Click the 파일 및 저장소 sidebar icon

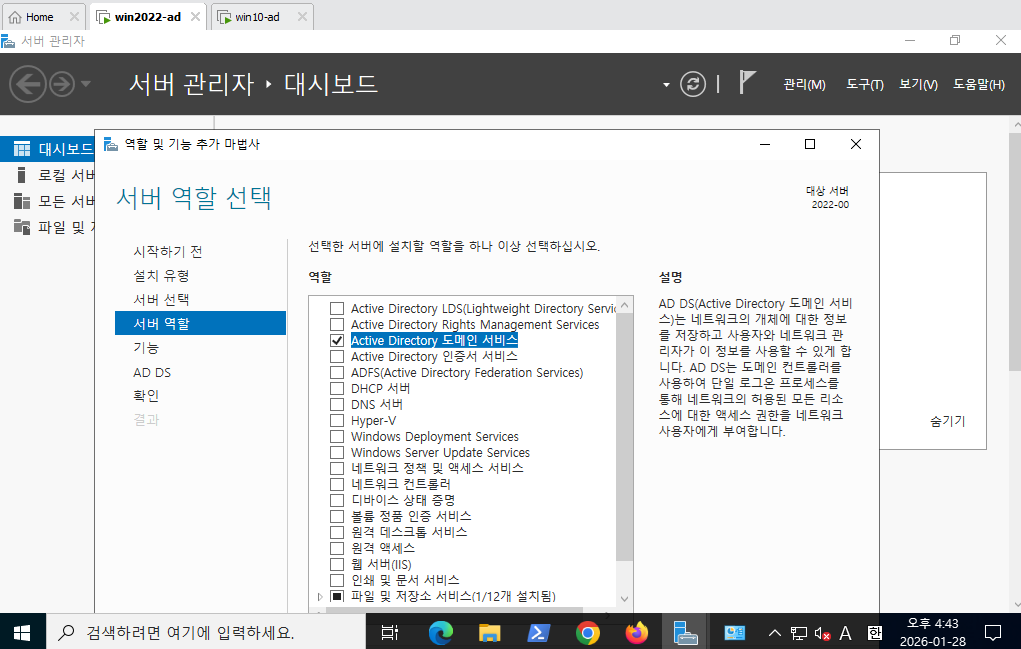point(21,227)
